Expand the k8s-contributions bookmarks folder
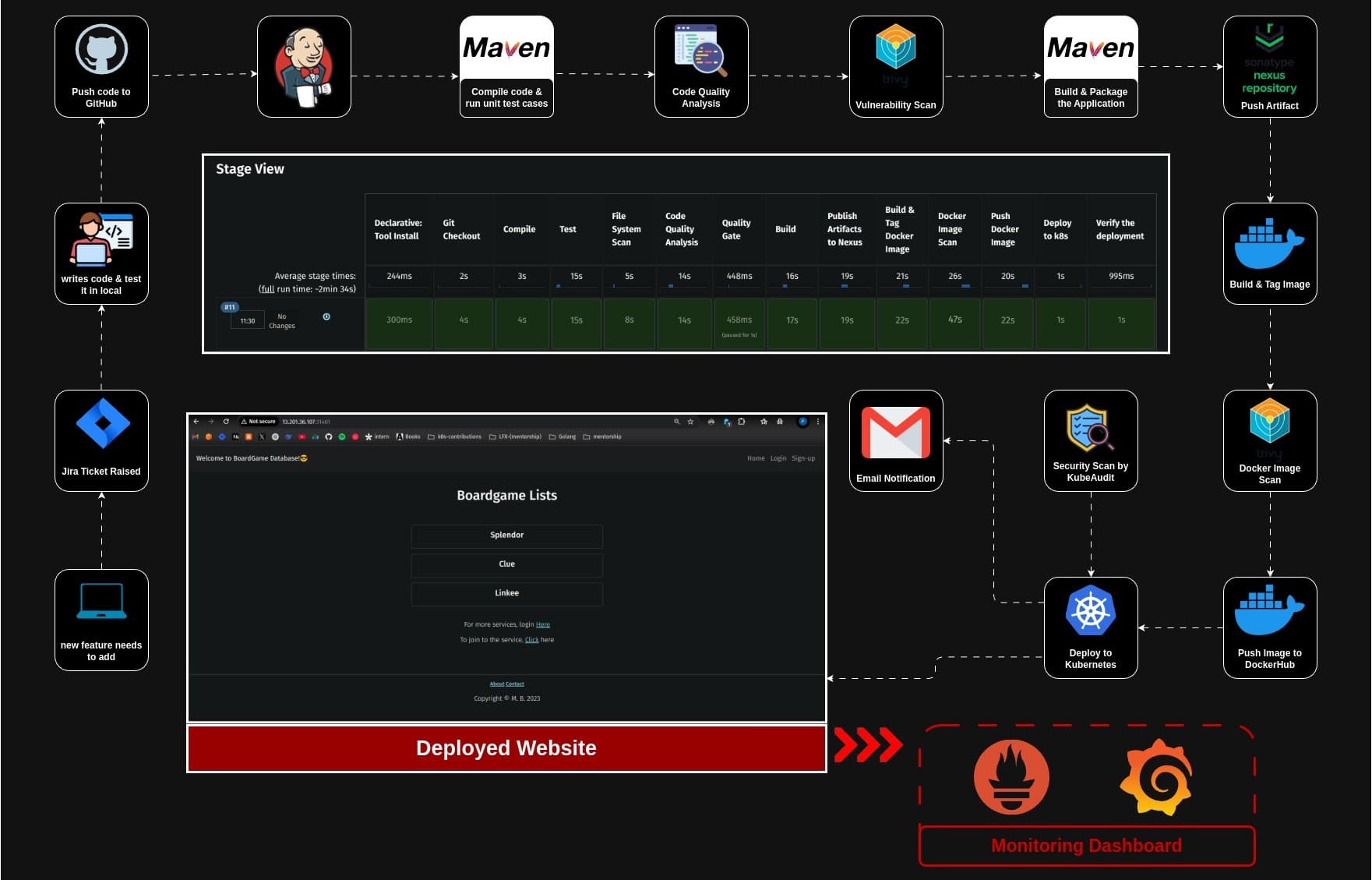Viewport: 1372px width, 880px height. pos(460,436)
